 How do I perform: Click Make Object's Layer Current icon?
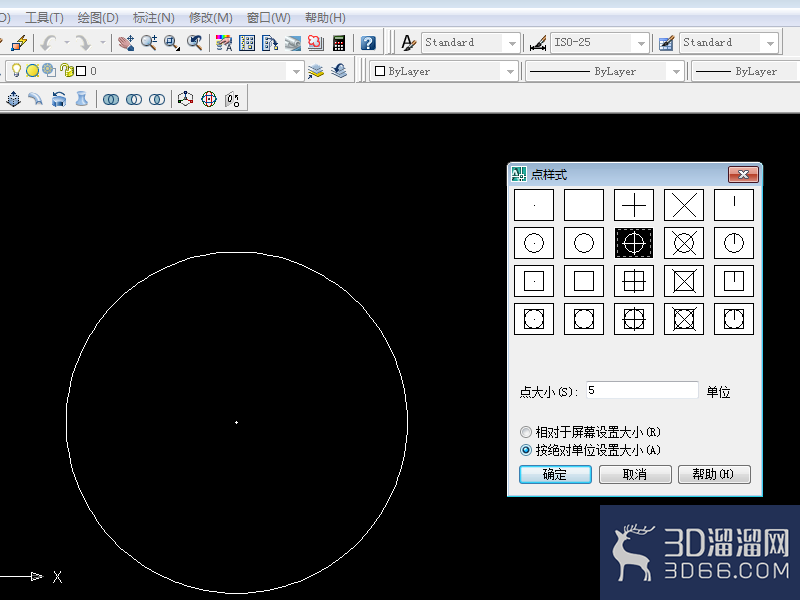pyautogui.click(x=316, y=71)
